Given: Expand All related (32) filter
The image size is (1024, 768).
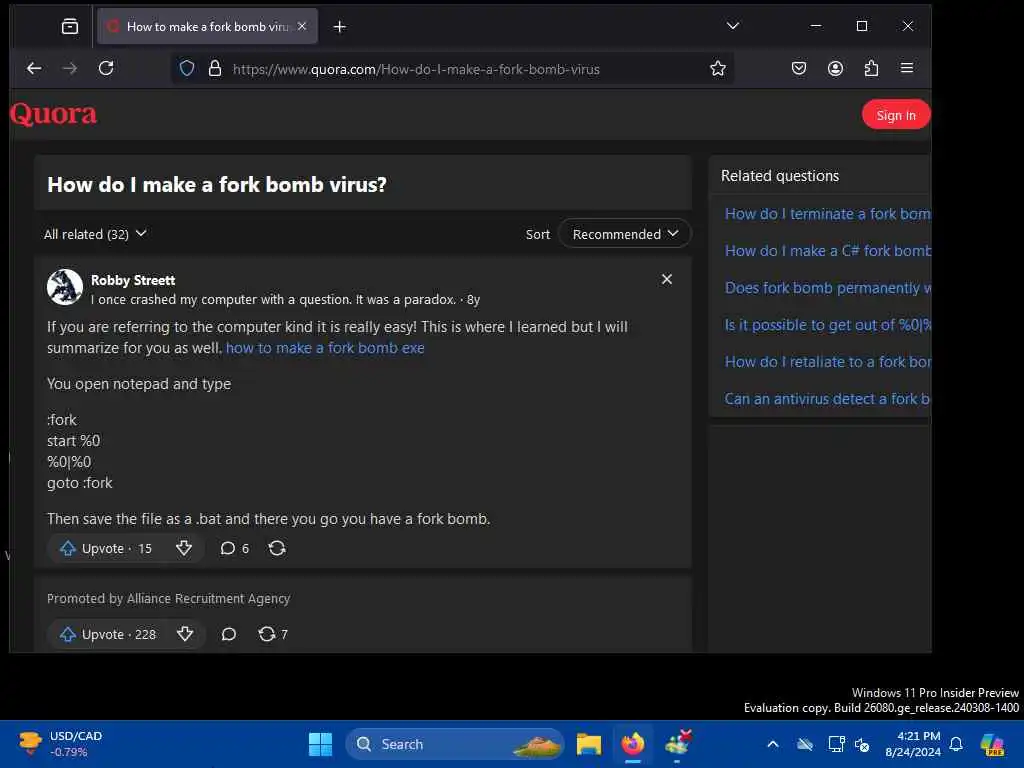Looking at the screenshot, I should (95, 234).
